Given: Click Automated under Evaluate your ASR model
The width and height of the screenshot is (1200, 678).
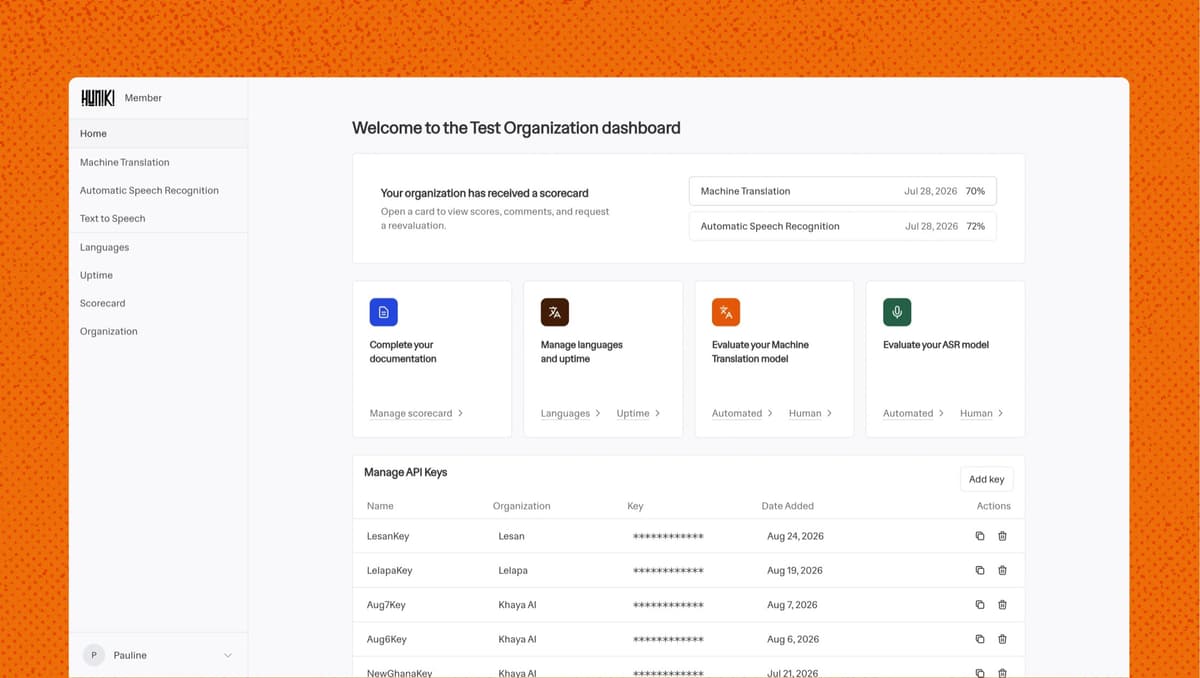Looking at the screenshot, I should tap(913, 413).
